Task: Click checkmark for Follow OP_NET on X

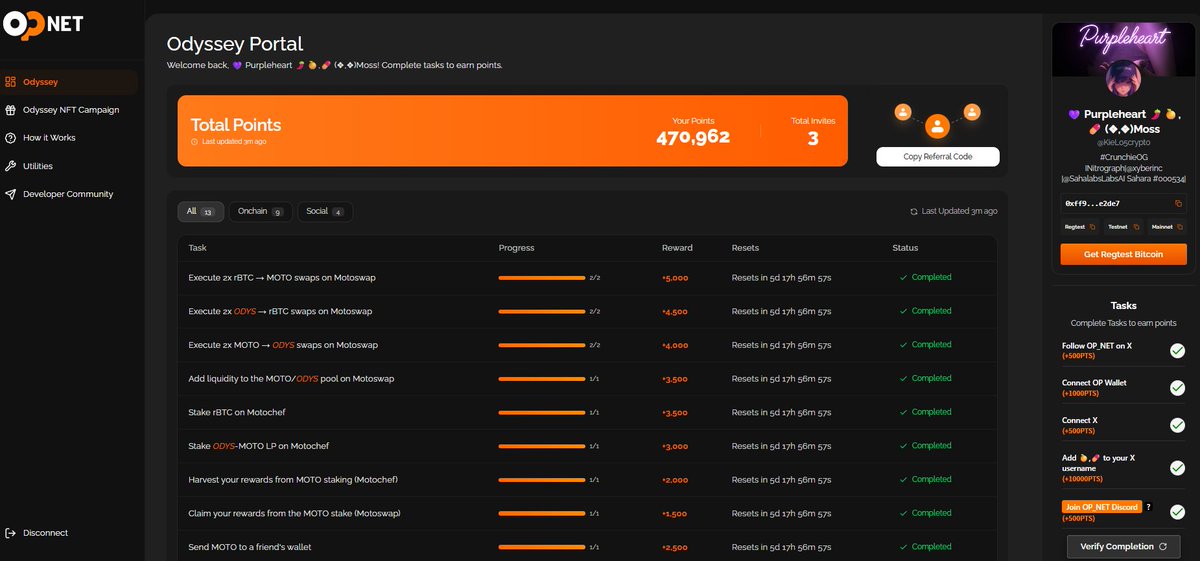Action: (1177, 351)
